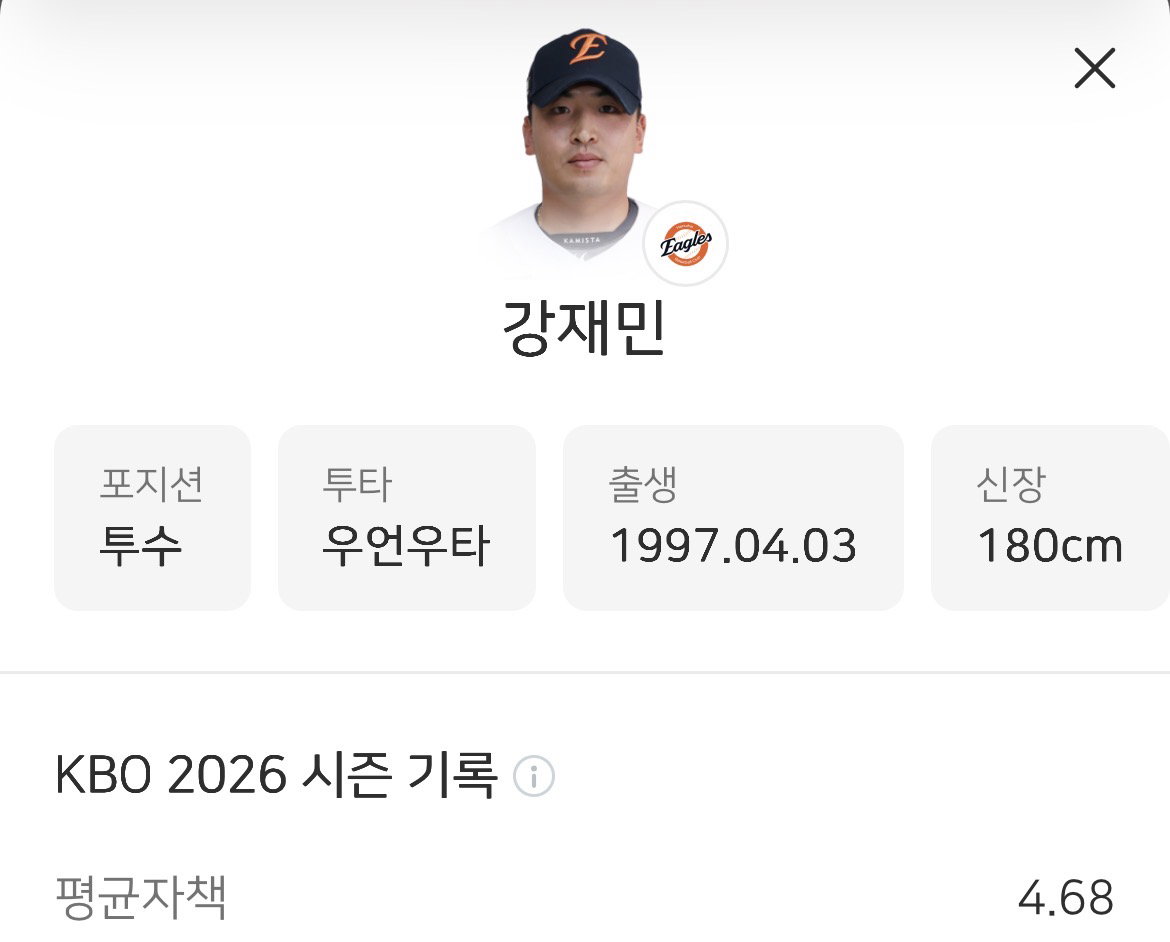Close the player profile with the X
Screen dimensions: 1170x942
coord(1095,68)
